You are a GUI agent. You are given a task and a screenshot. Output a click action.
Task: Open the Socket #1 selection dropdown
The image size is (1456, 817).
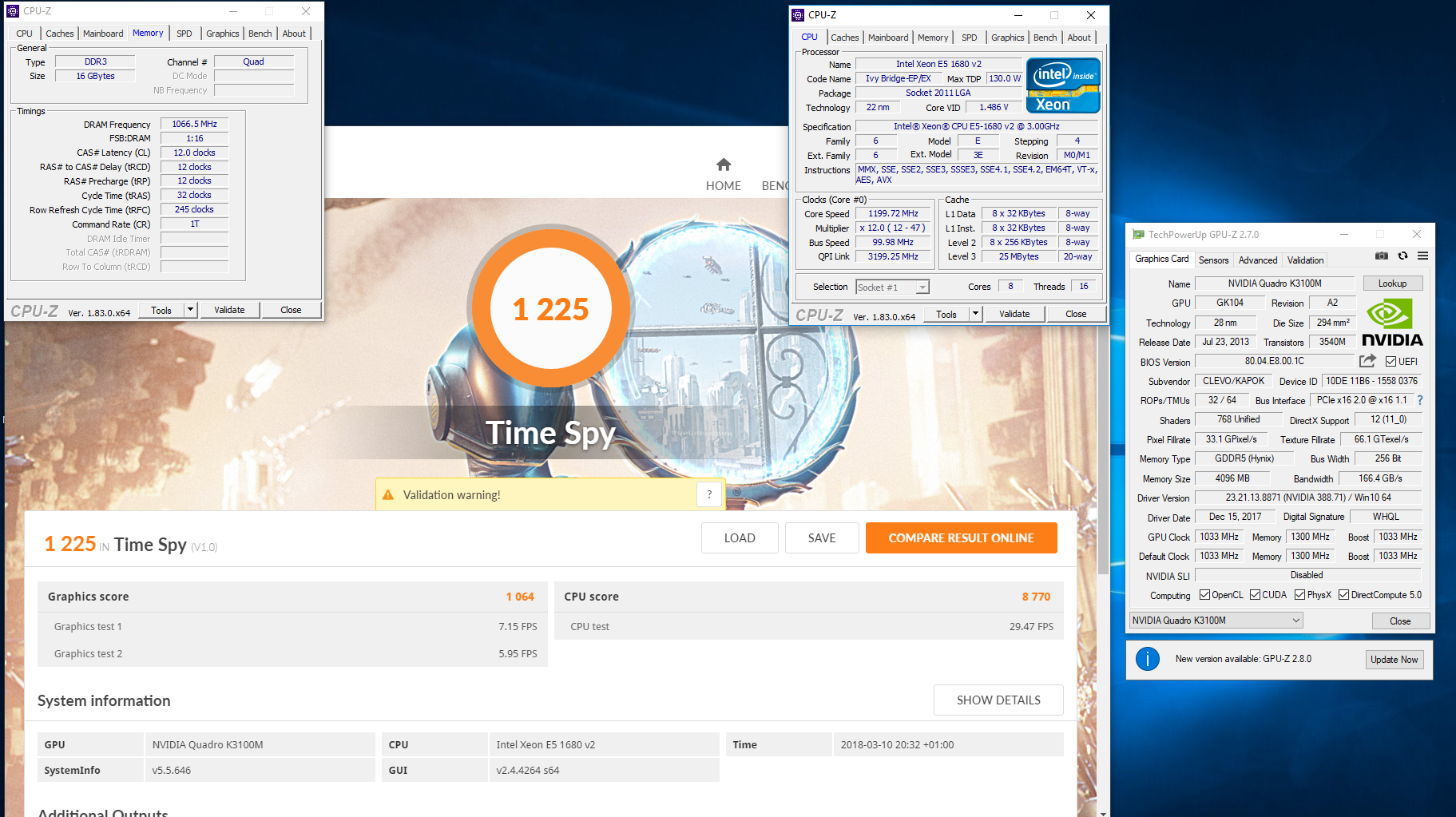922,288
